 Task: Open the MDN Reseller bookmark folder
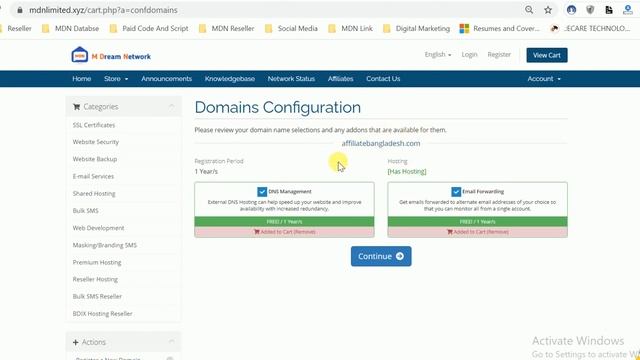pyautogui.click(x=227, y=28)
